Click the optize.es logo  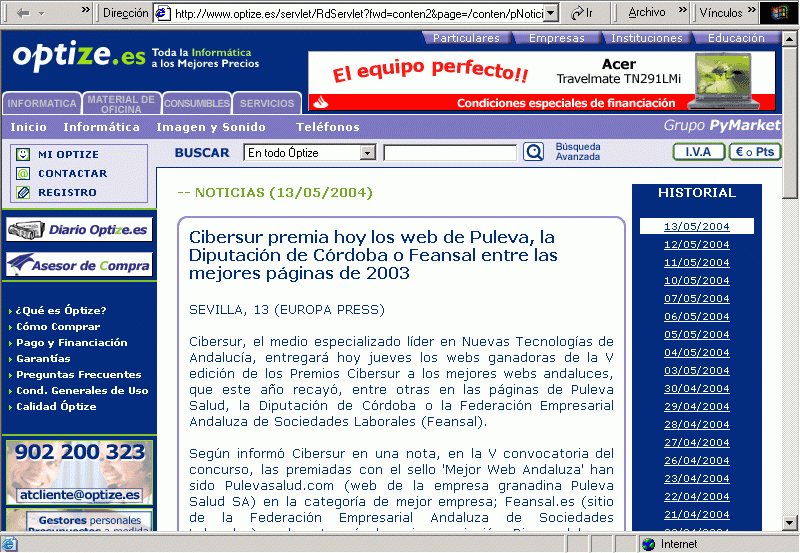coord(79,56)
